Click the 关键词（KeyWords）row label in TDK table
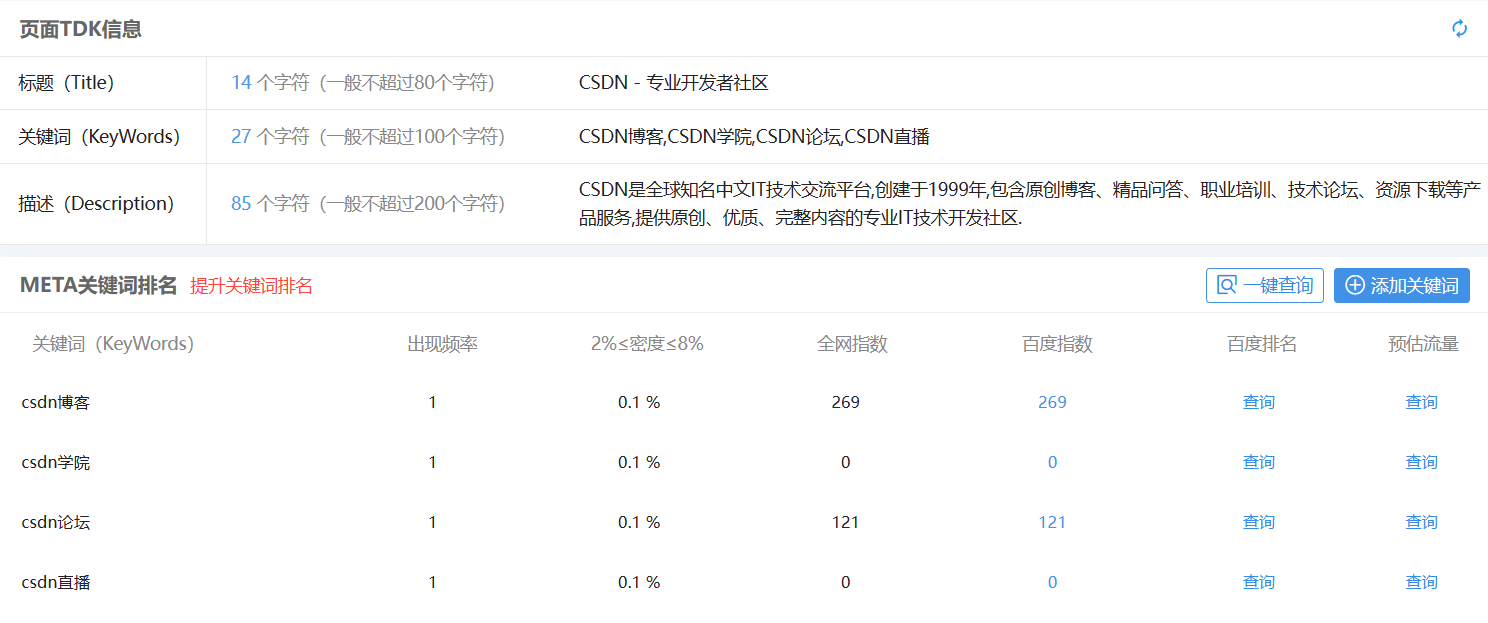Screen dimensions: 1488x623 pyautogui.click(x=99, y=137)
